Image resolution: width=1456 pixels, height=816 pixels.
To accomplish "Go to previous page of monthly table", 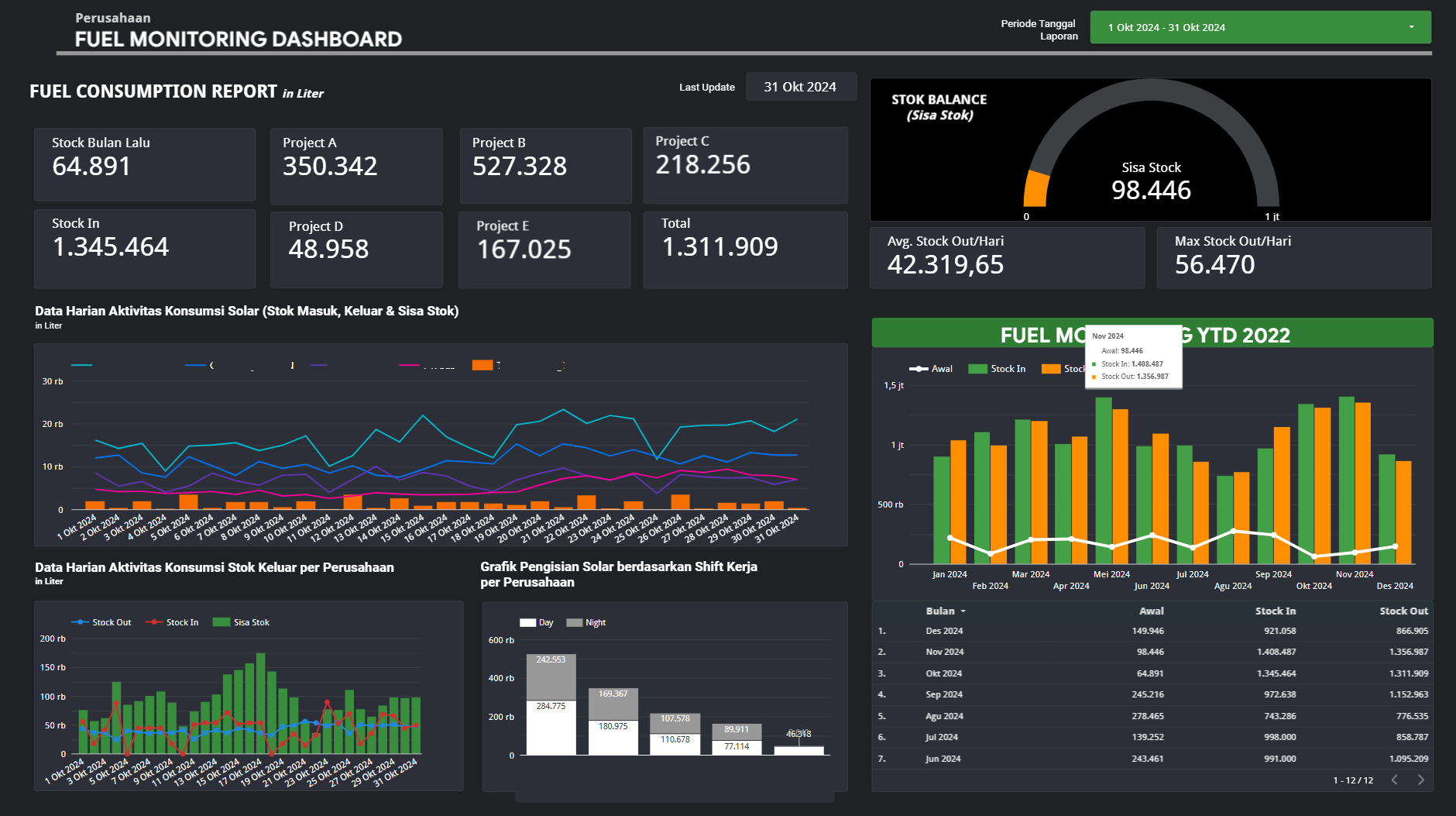I will pos(1395,780).
